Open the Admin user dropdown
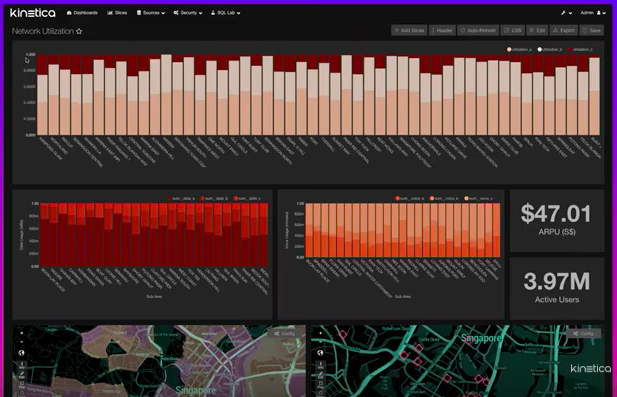Viewport: 617px width, 397px height. coord(593,13)
